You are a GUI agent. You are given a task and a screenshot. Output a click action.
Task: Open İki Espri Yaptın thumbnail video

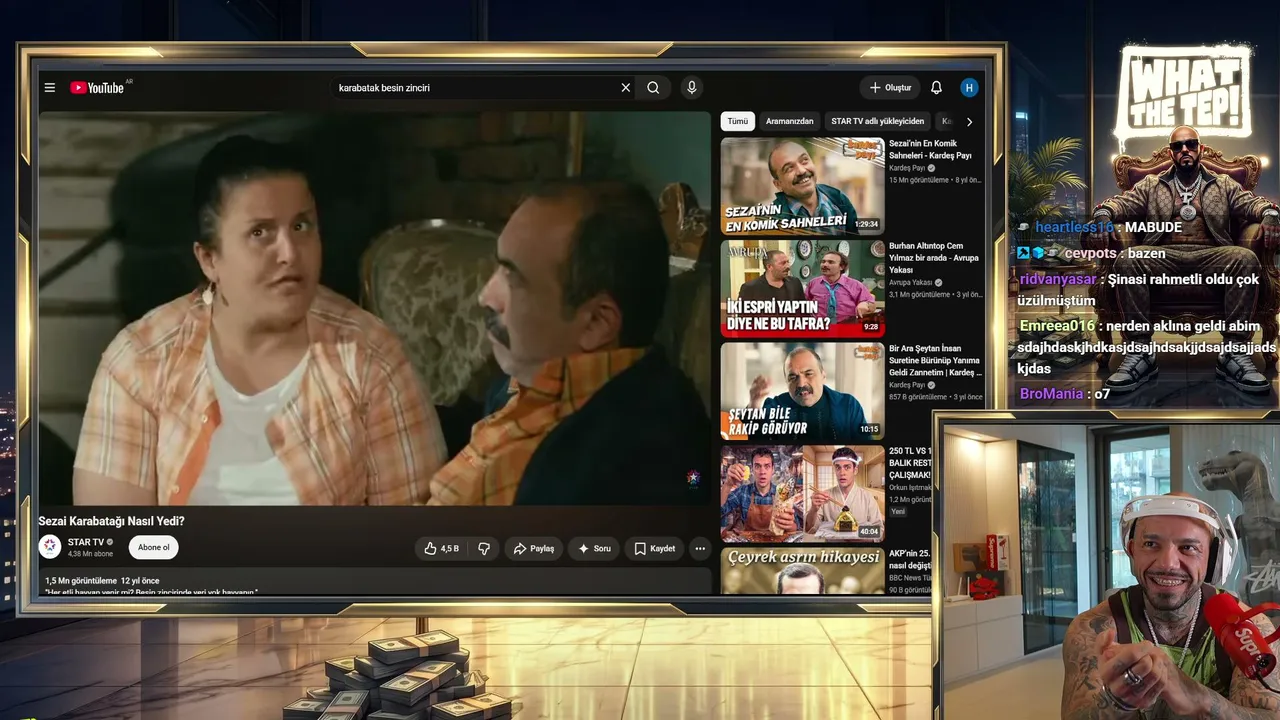click(803, 288)
